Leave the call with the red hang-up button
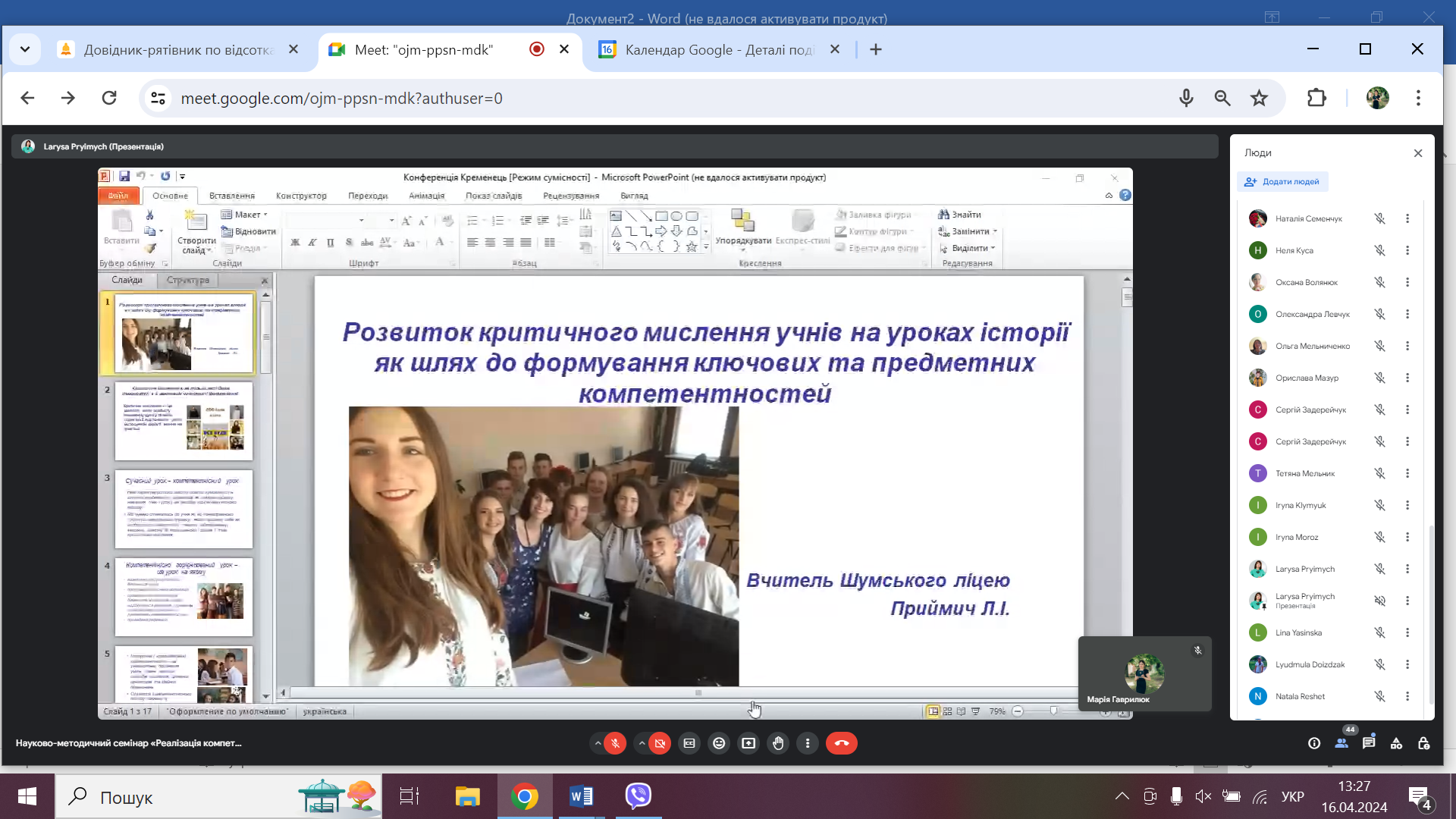The image size is (1456, 819). pos(842,743)
